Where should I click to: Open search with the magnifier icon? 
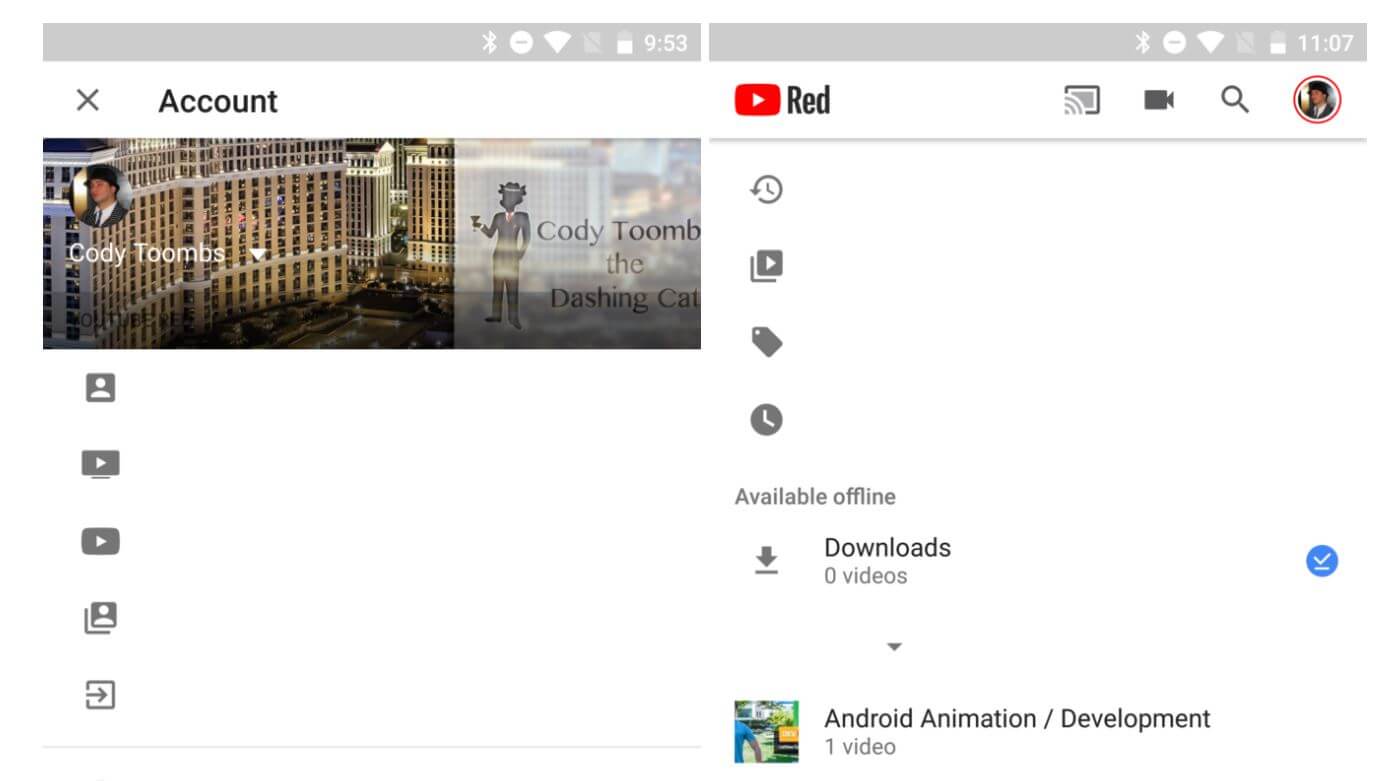click(1236, 100)
